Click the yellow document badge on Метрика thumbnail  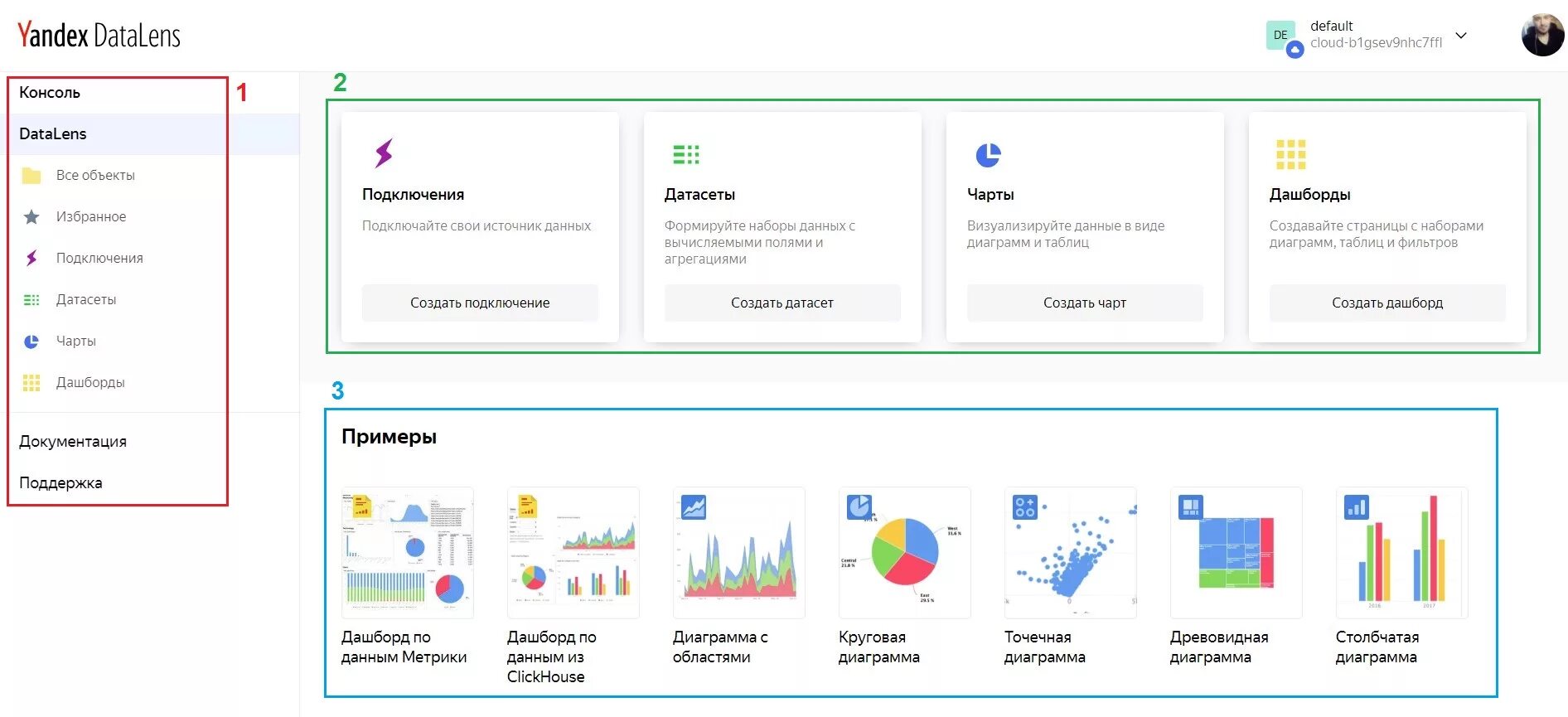coord(362,506)
